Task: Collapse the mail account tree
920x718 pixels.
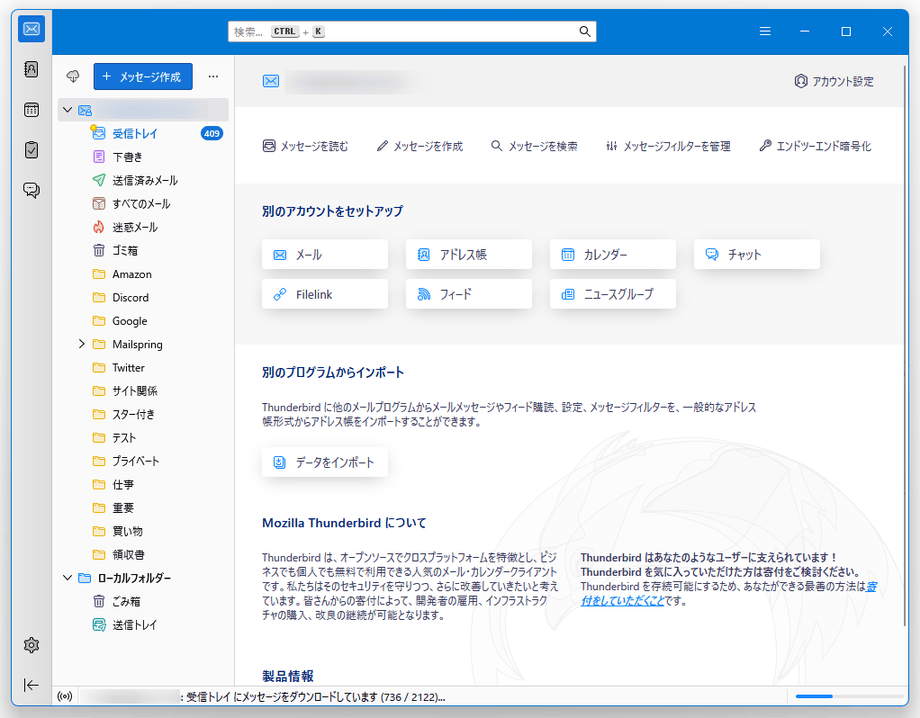Action: click(67, 110)
